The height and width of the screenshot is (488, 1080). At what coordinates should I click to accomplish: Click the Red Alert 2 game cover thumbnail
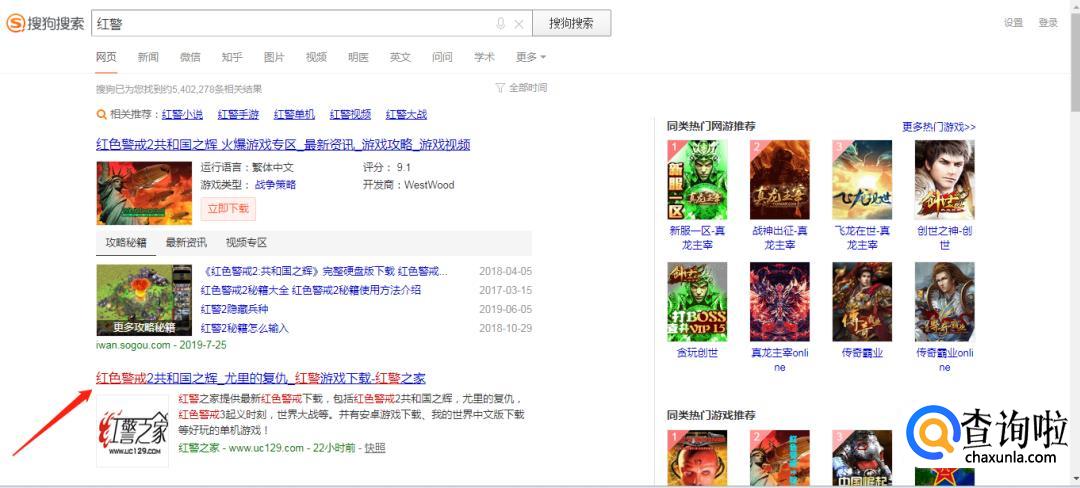click(x=144, y=193)
